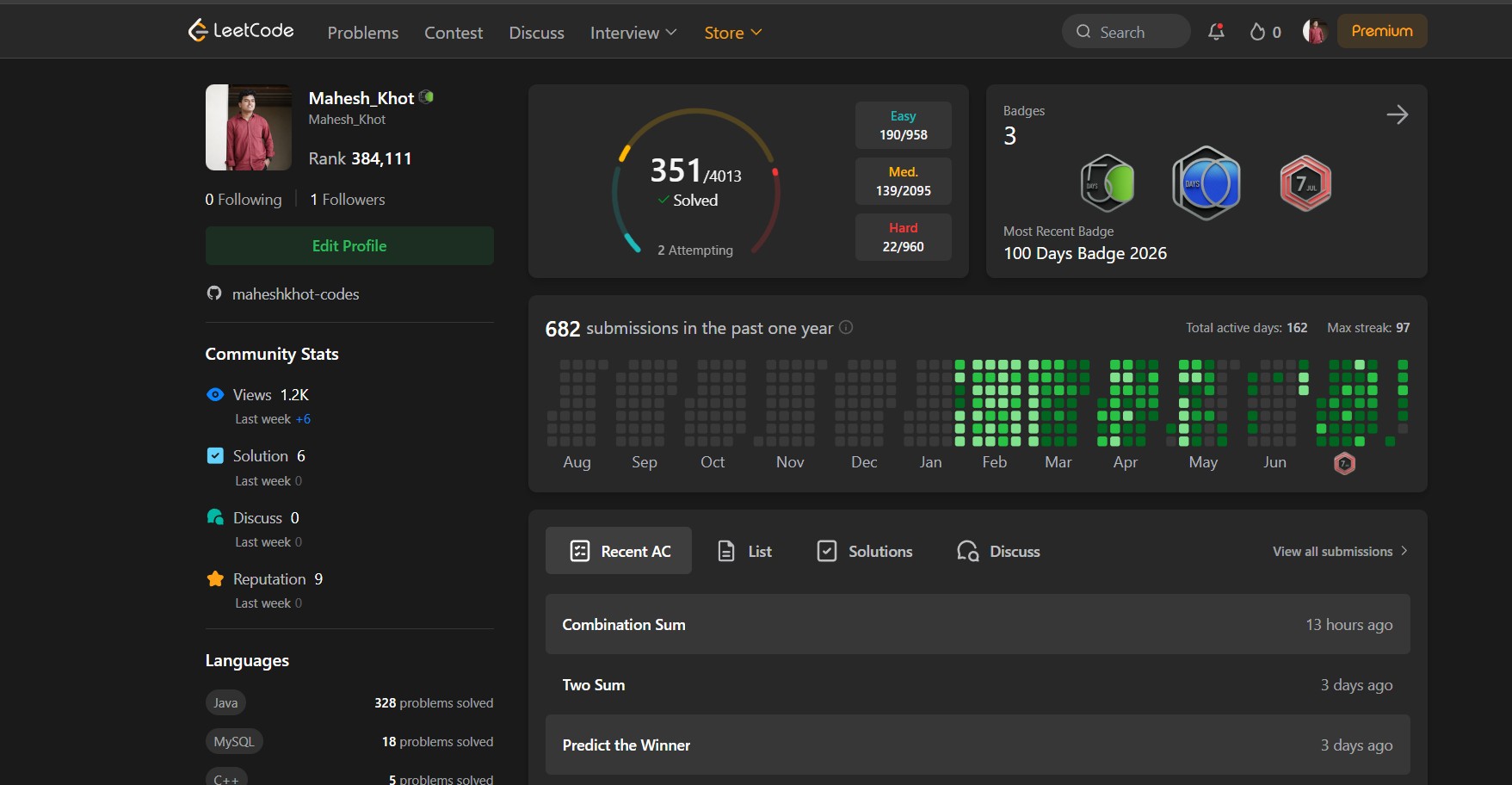The height and width of the screenshot is (785, 1512).
Task: Click the LeetCode logo icon
Action: tap(198, 30)
